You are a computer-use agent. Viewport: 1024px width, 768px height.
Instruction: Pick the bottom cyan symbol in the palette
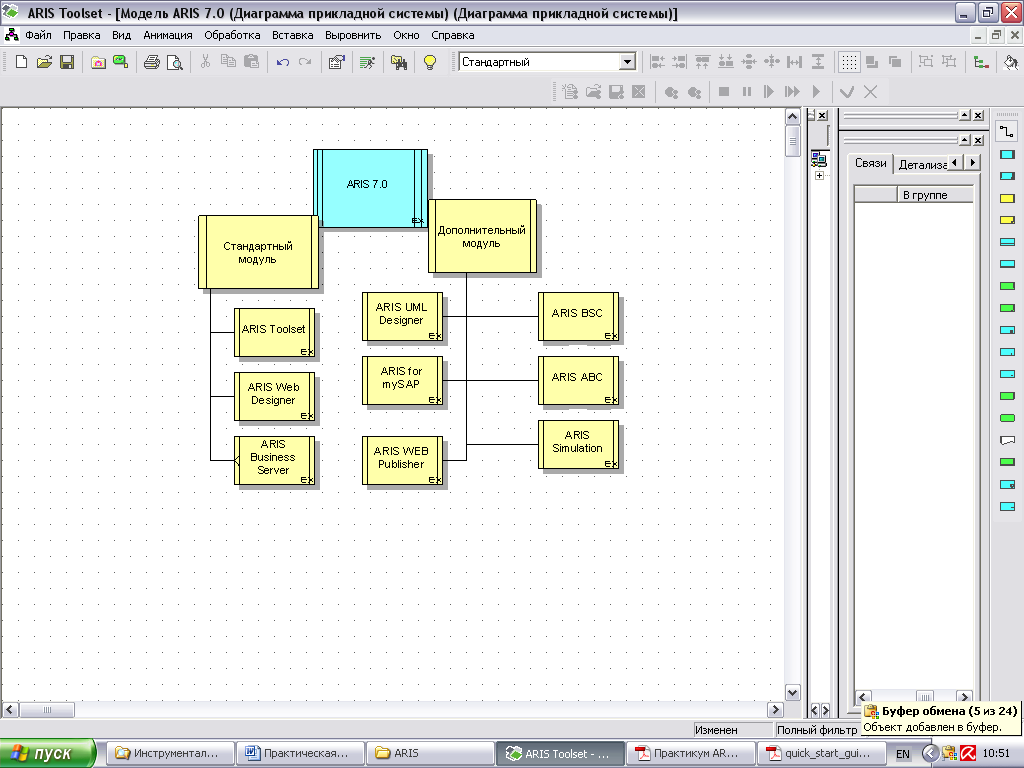click(1007, 506)
